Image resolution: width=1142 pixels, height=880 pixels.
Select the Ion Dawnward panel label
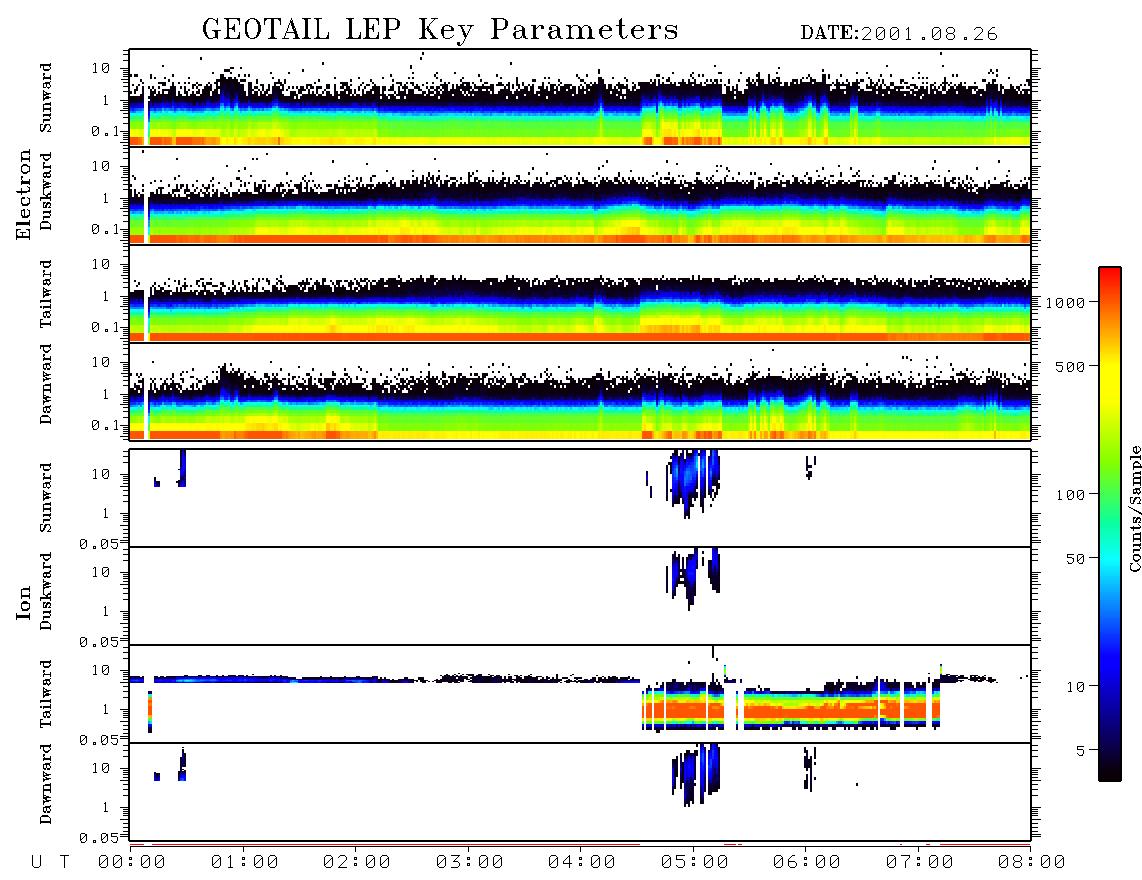click(x=46, y=784)
